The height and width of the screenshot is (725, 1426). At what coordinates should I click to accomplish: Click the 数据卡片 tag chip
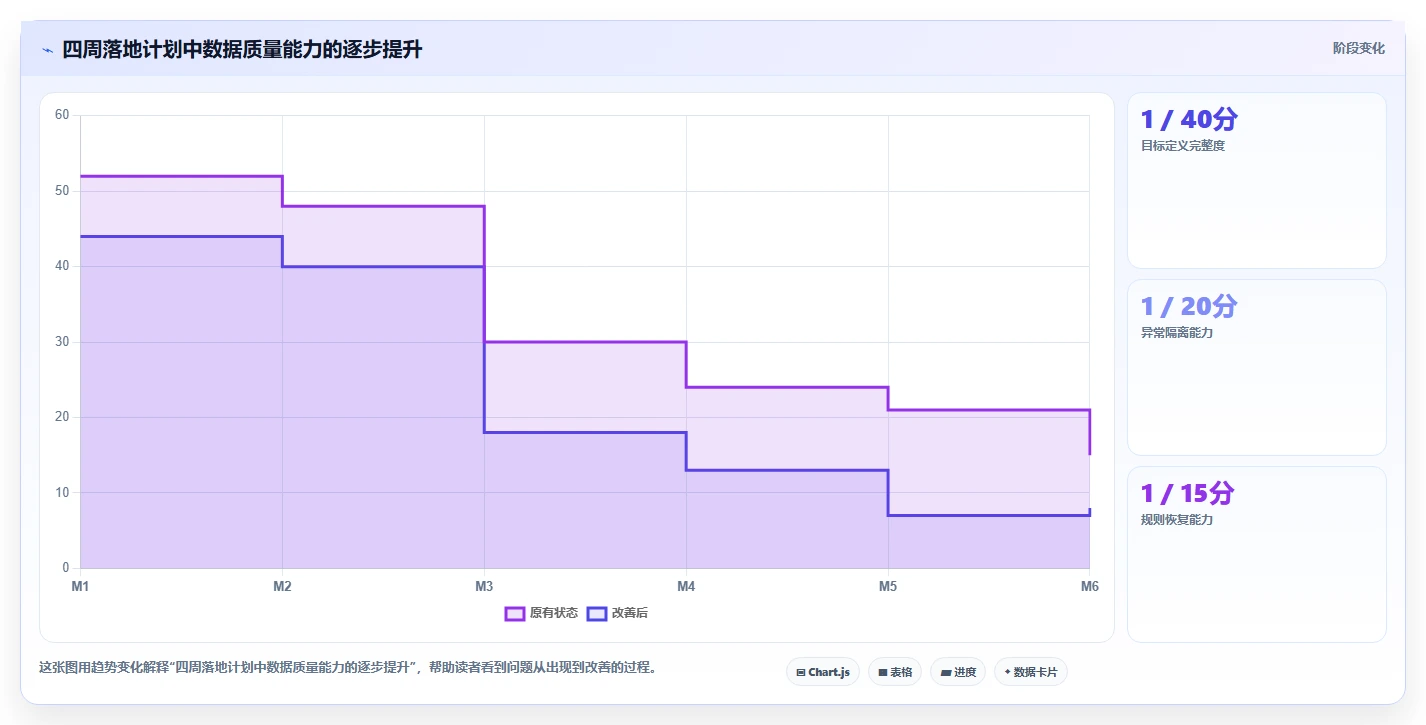[x=1031, y=672]
